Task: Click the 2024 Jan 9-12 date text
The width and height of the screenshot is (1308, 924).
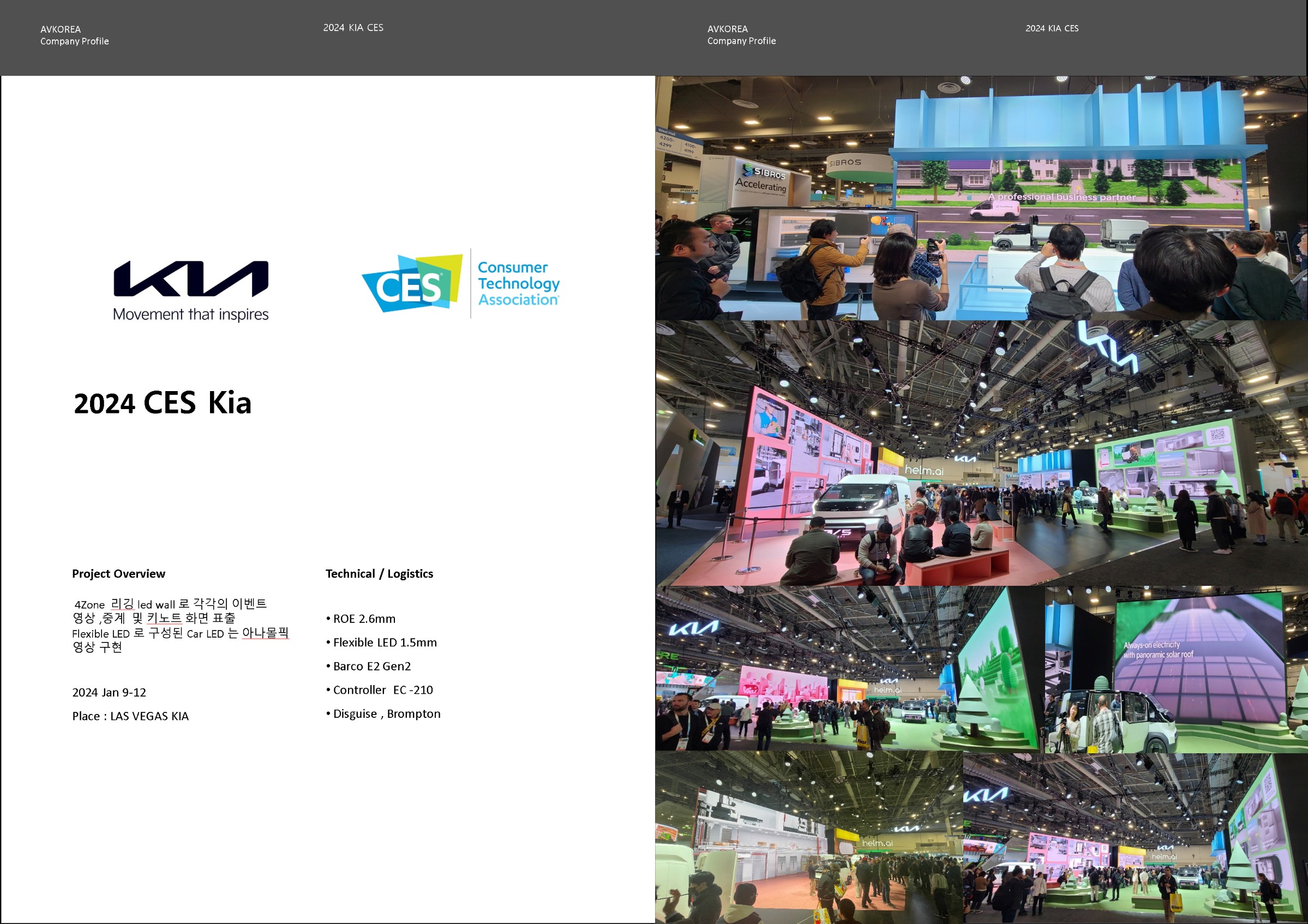Action: 109,693
